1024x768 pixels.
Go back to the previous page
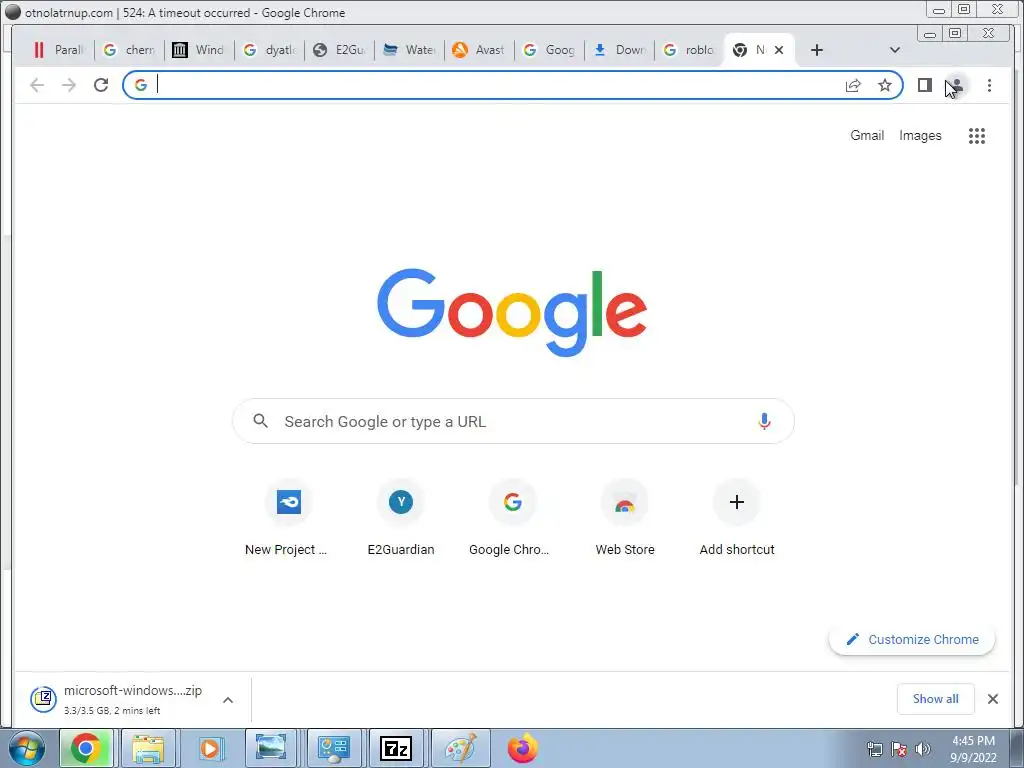[37, 85]
